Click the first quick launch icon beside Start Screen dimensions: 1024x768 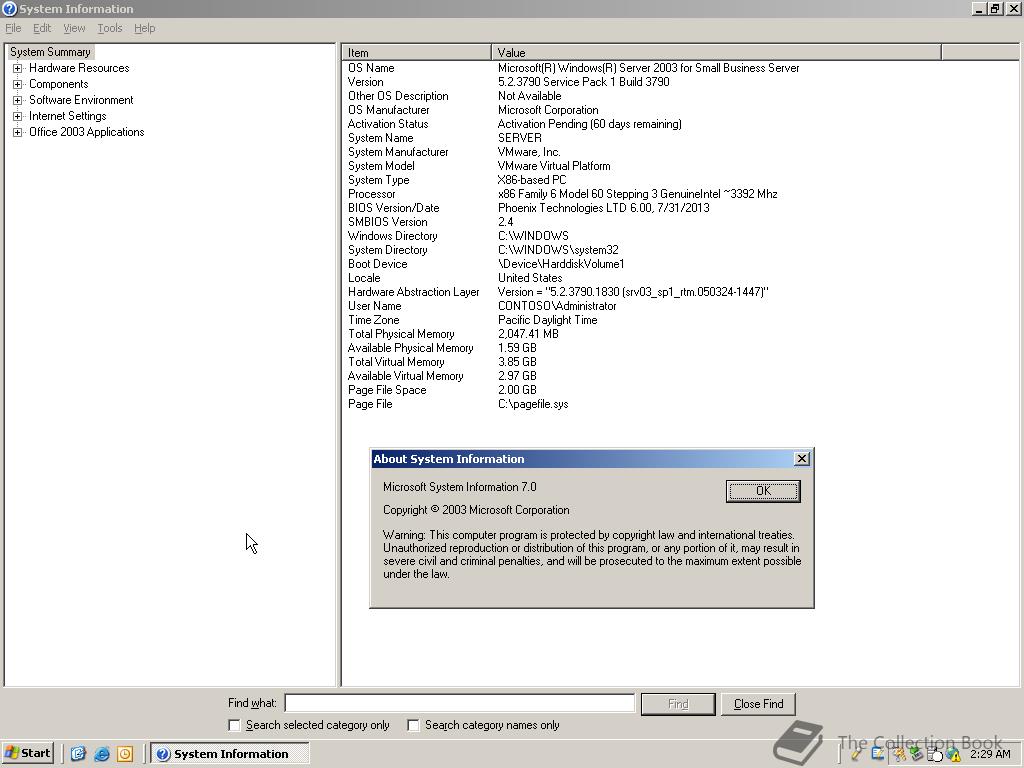tap(78, 754)
